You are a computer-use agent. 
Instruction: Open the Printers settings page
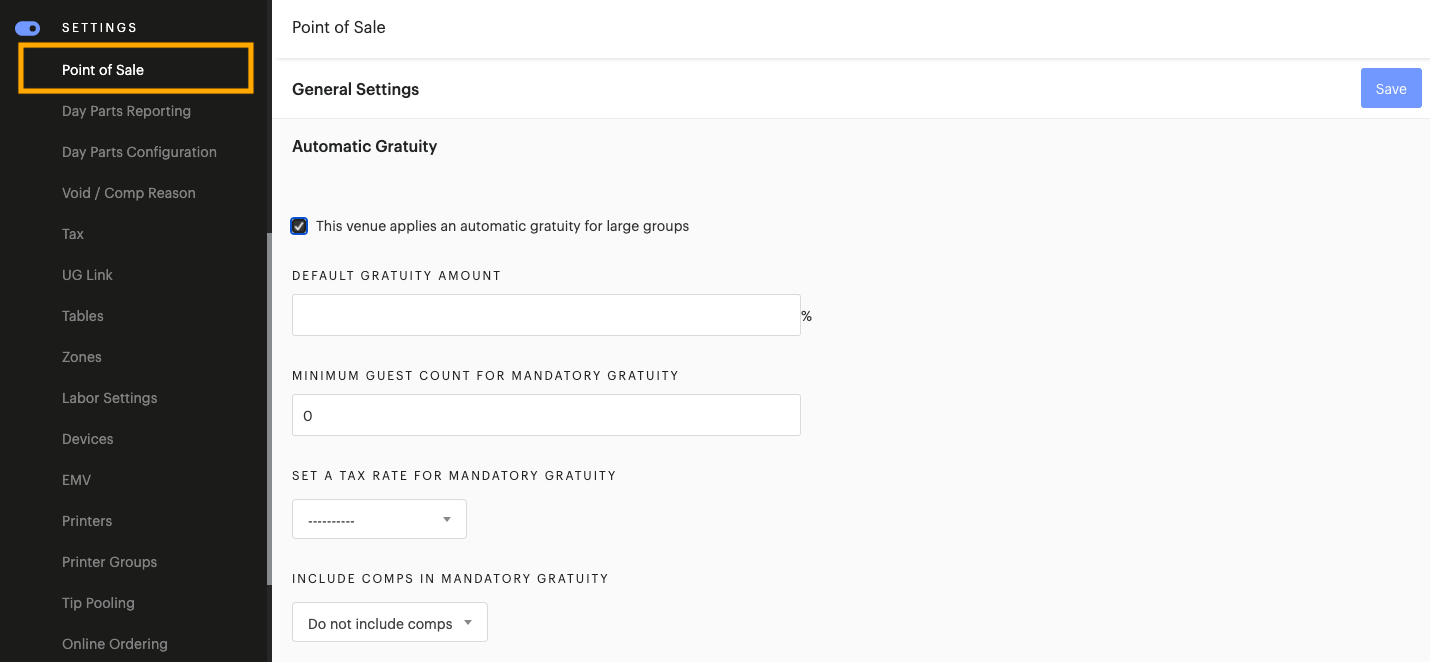click(x=87, y=521)
